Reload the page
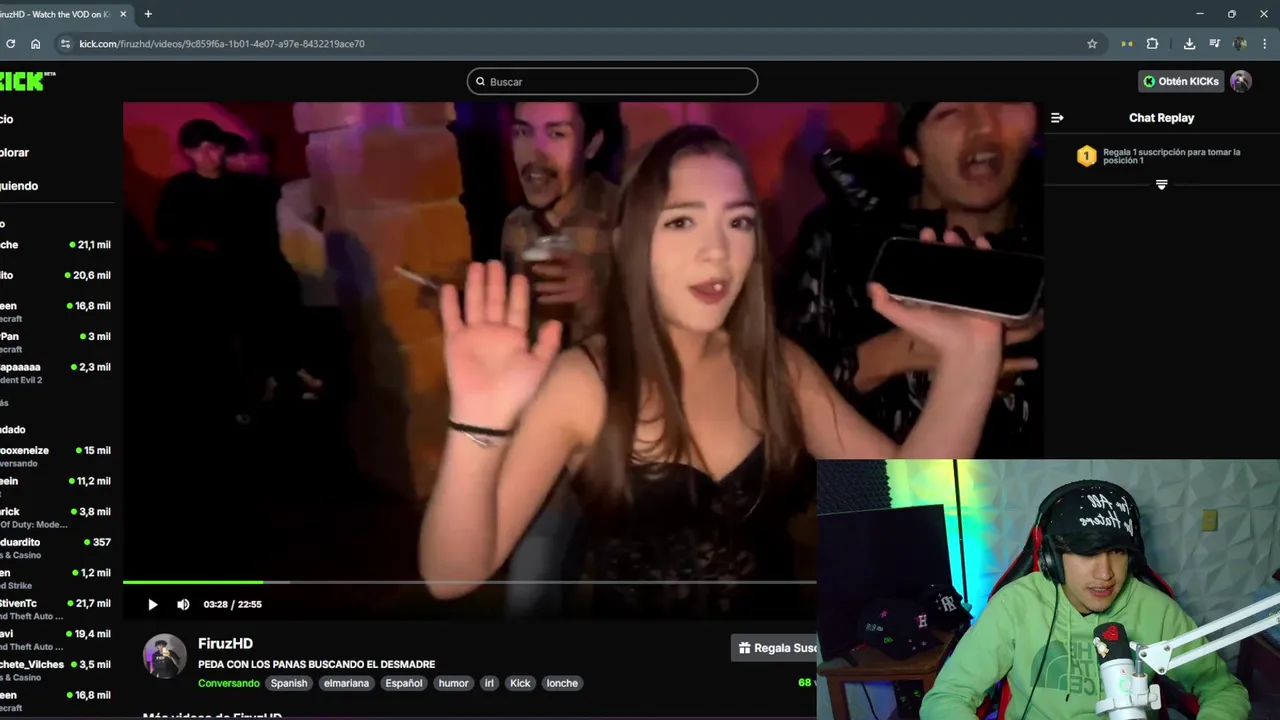The height and width of the screenshot is (720, 1280). [10, 44]
